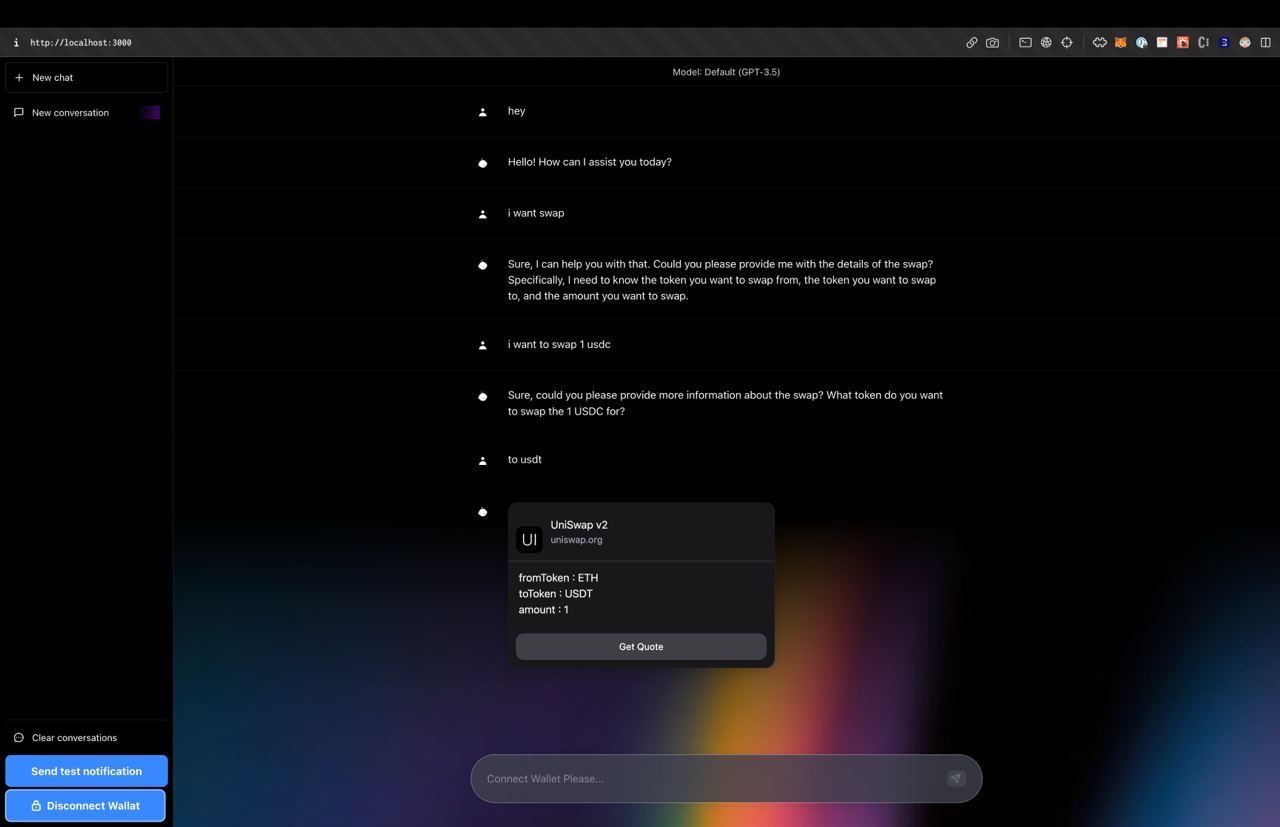1280x827 pixels.
Task: Start a New chat
Action: point(86,77)
